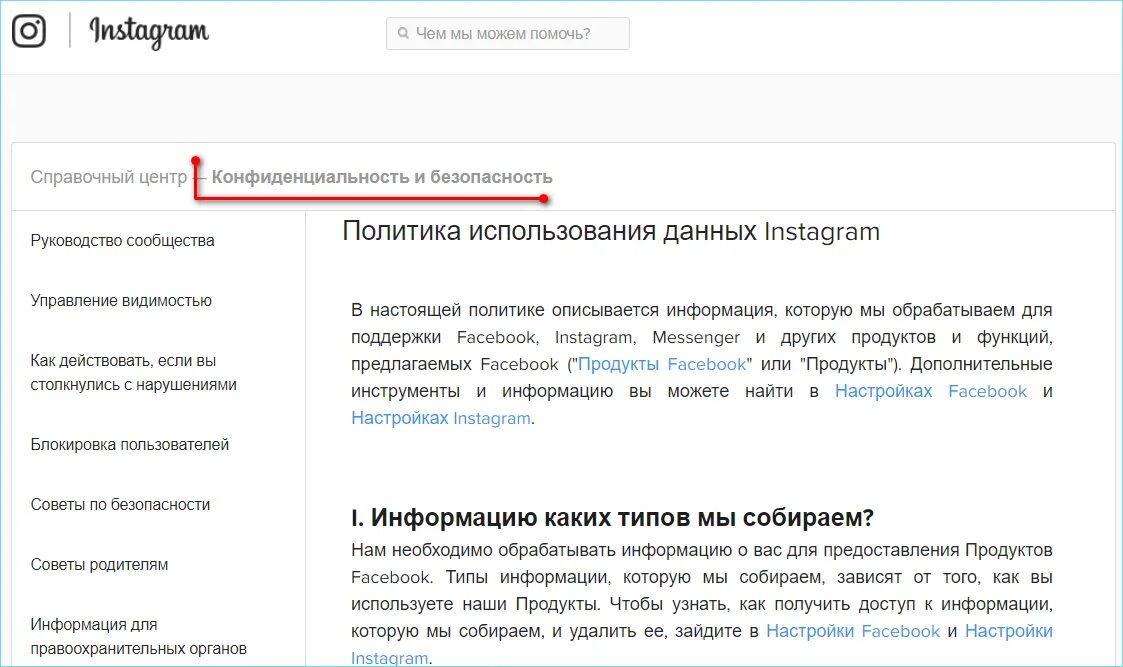Open the 'Справочный центр' breadcrumb link
The width and height of the screenshot is (1123, 667).
108,177
